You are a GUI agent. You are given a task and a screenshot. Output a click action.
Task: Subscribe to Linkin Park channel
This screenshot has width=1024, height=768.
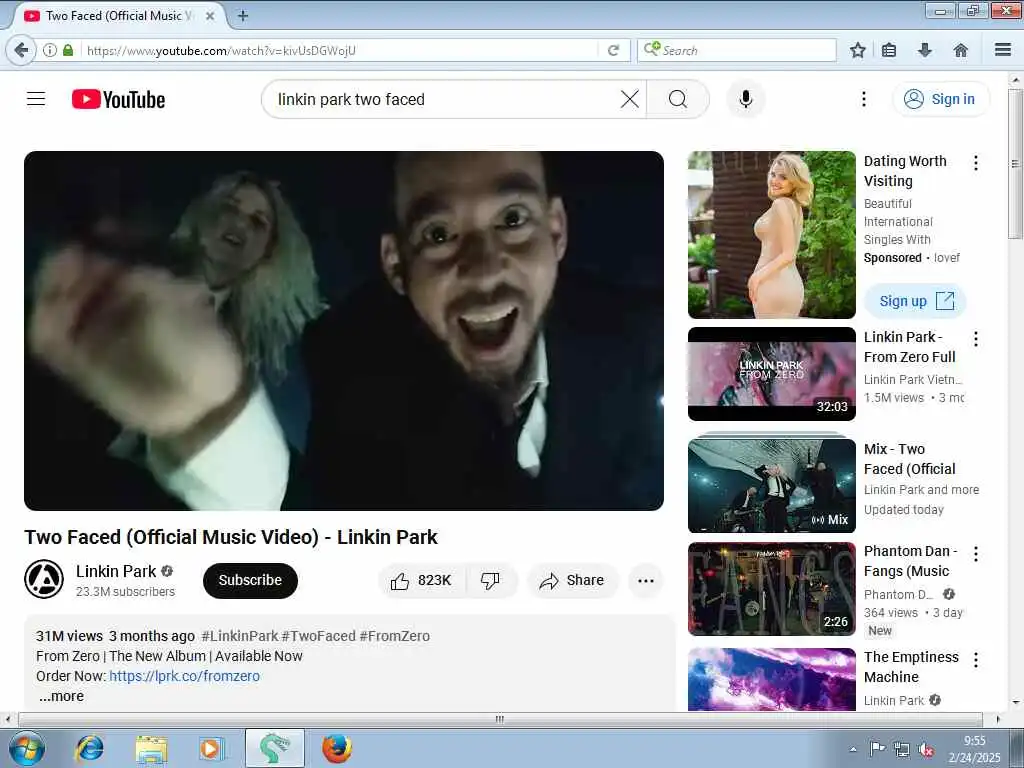tap(250, 581)
